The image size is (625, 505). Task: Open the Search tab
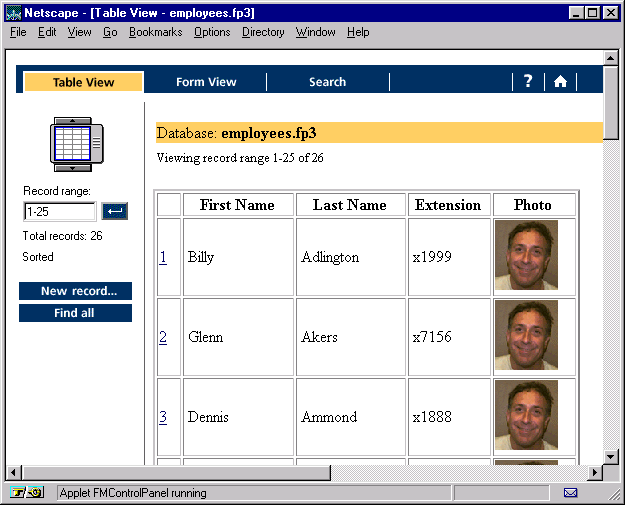(x=327, y=82)
